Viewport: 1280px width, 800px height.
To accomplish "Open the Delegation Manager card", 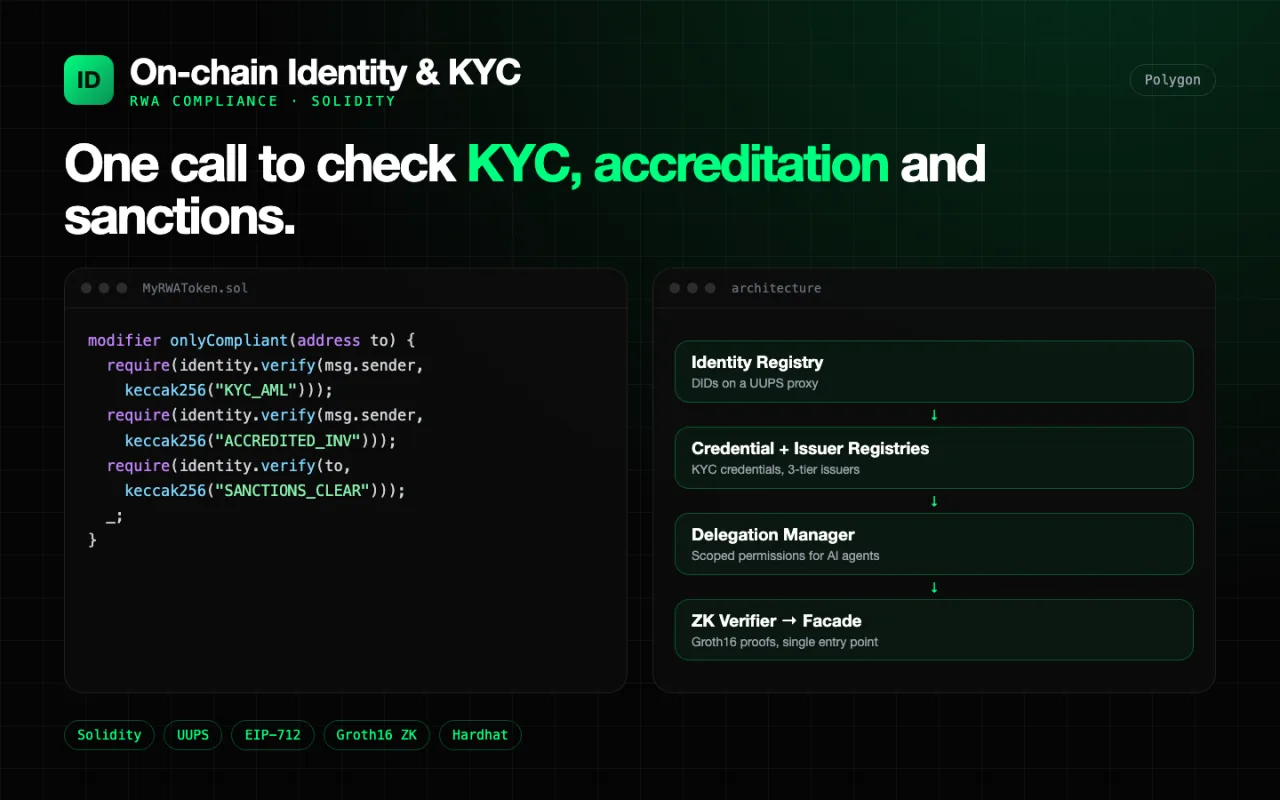I will point(934,544).
